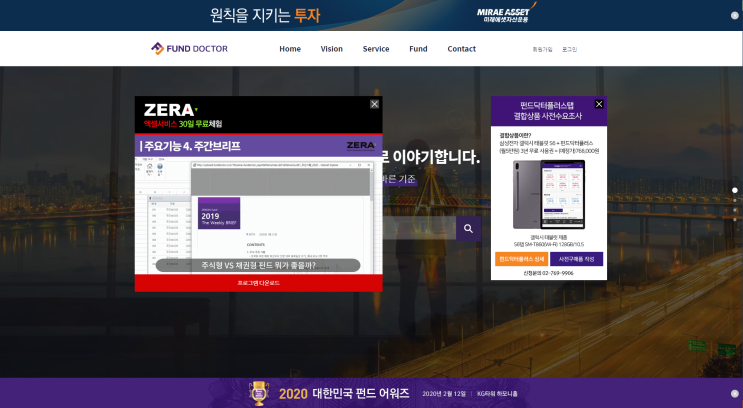Click the 신청문의 02-769-9906 phone text
Screen dimensions: 743x408
pyautogui.click(x=548, y=273)
